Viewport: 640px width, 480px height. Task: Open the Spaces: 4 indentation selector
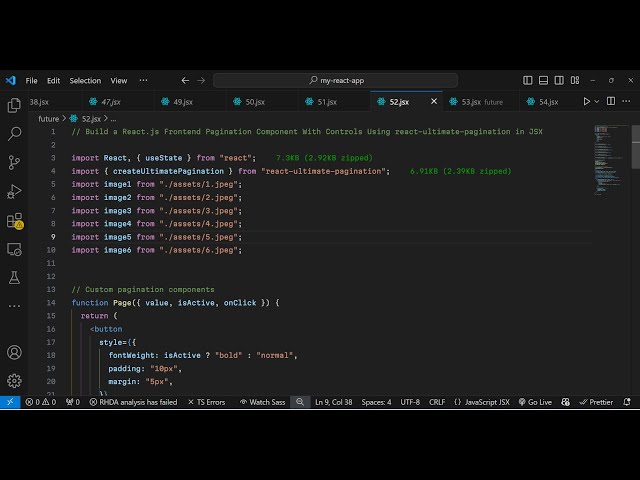(376, 402)
